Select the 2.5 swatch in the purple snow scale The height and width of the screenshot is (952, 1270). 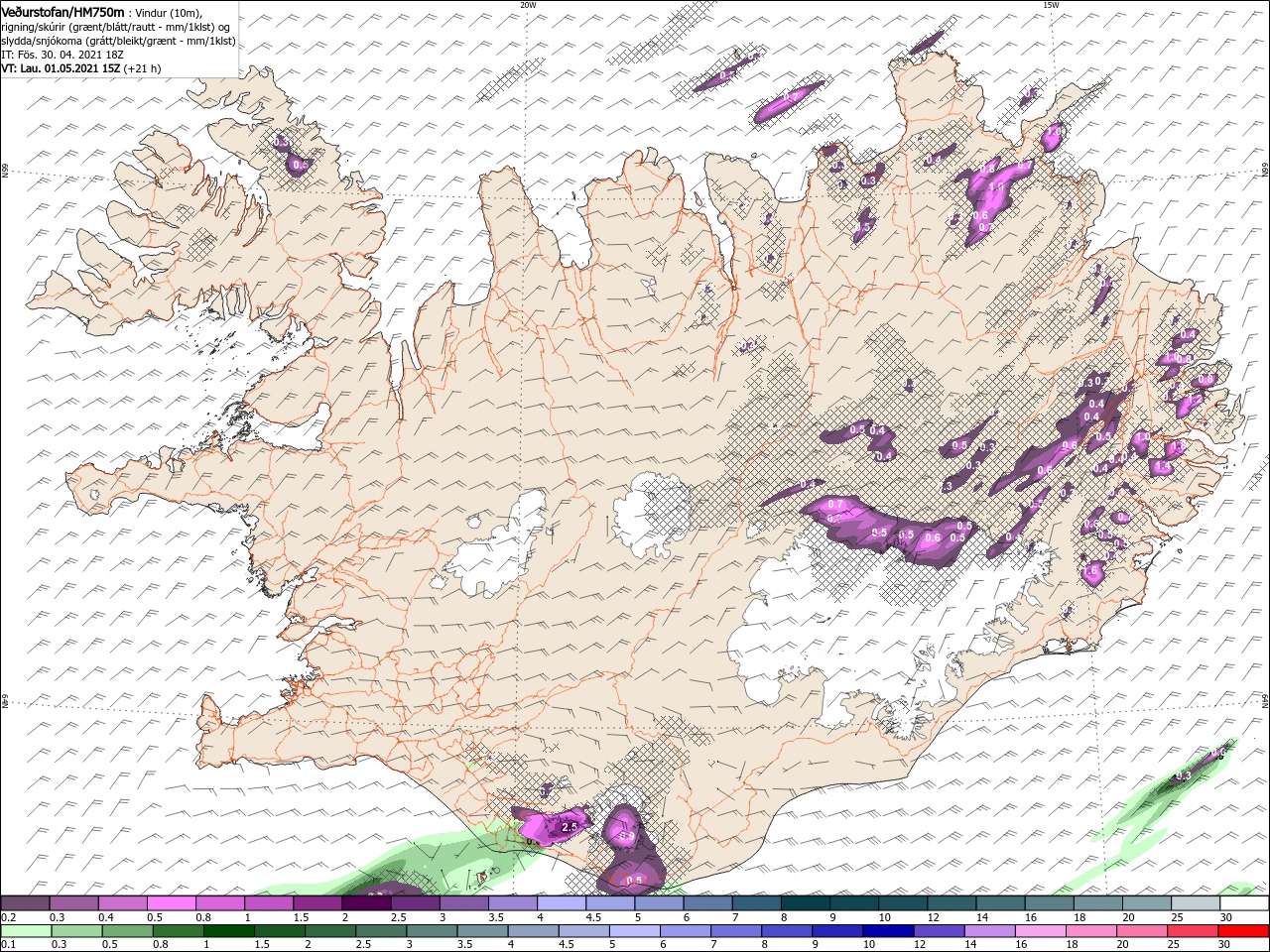[415, 903]
